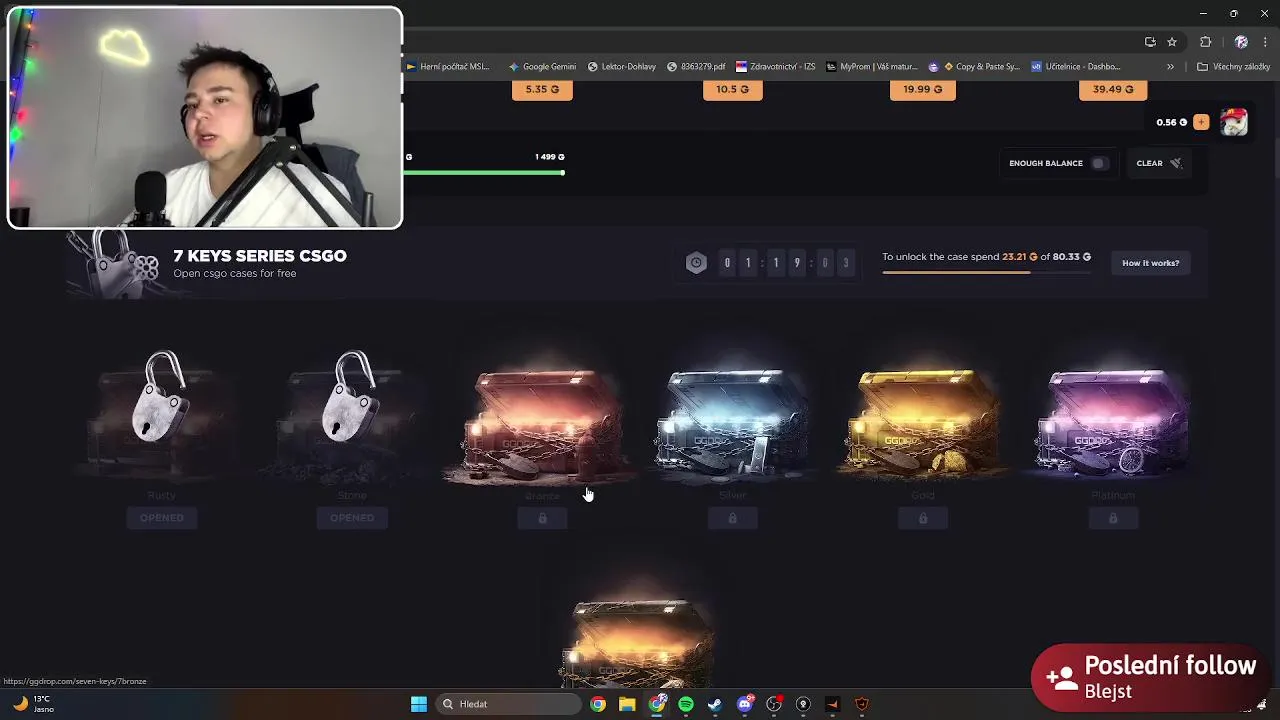Screen dimensions: 1280x720
Task: Open Steam from the taskbar
Action: (x=715, y=704)
